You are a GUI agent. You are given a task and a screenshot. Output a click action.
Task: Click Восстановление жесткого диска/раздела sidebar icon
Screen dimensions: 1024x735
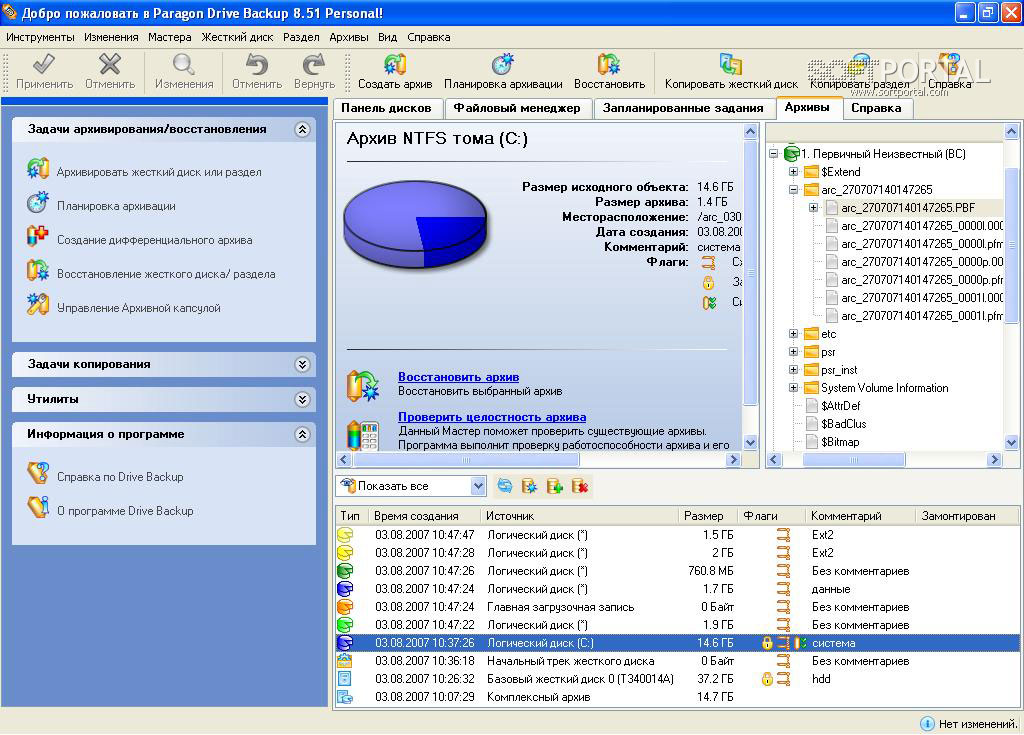point(38,270)
